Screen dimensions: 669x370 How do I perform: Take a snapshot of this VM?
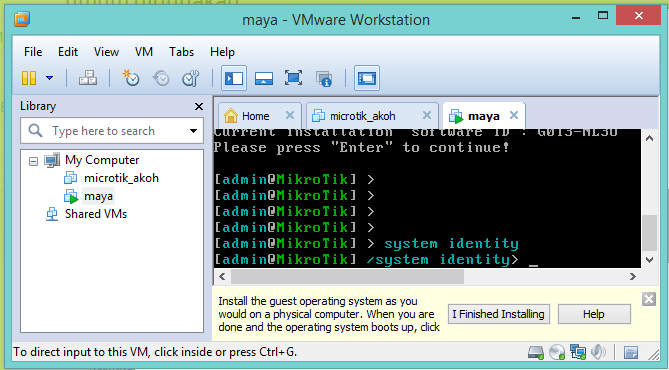coord(131,78)
